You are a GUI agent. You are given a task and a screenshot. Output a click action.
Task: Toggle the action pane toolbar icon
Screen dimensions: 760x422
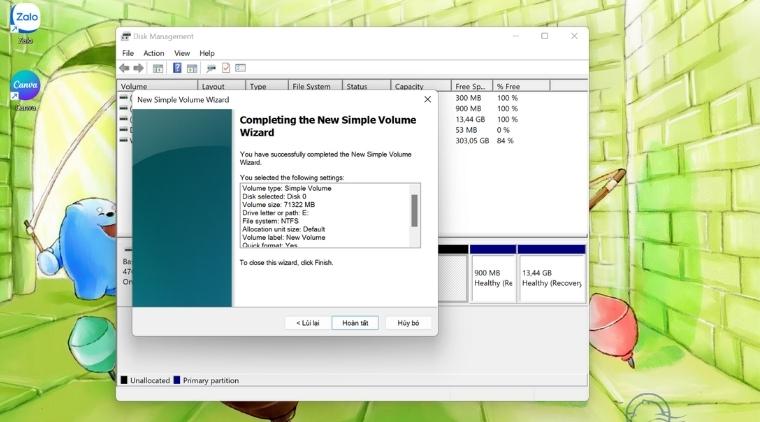tap(192, 68)
